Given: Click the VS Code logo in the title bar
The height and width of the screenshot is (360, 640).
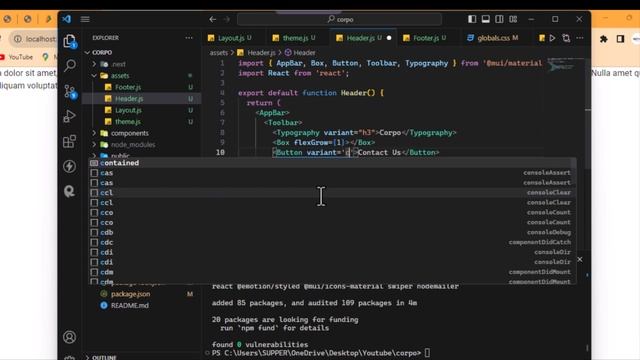Looking at the screenshot, I should tap(67, 19).
